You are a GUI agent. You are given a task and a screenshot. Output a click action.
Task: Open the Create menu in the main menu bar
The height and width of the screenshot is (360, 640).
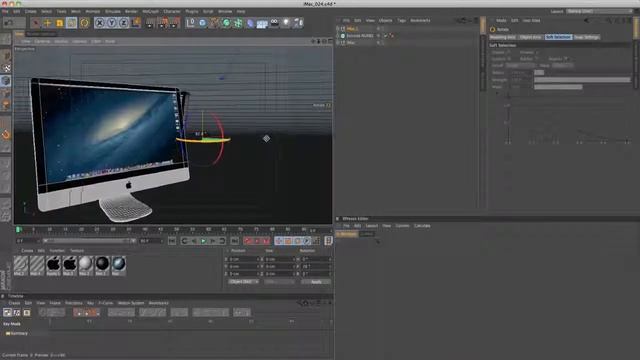pos(31,11)
